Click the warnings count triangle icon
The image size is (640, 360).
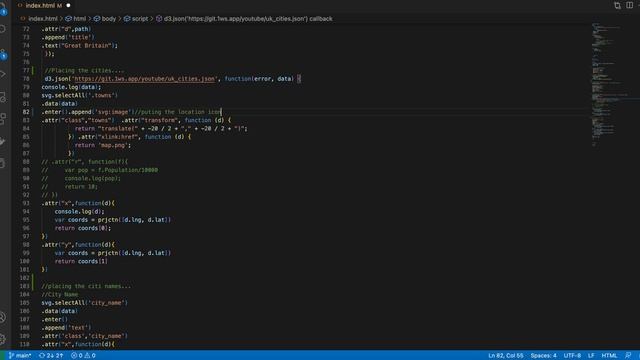[x=90, y=356]
